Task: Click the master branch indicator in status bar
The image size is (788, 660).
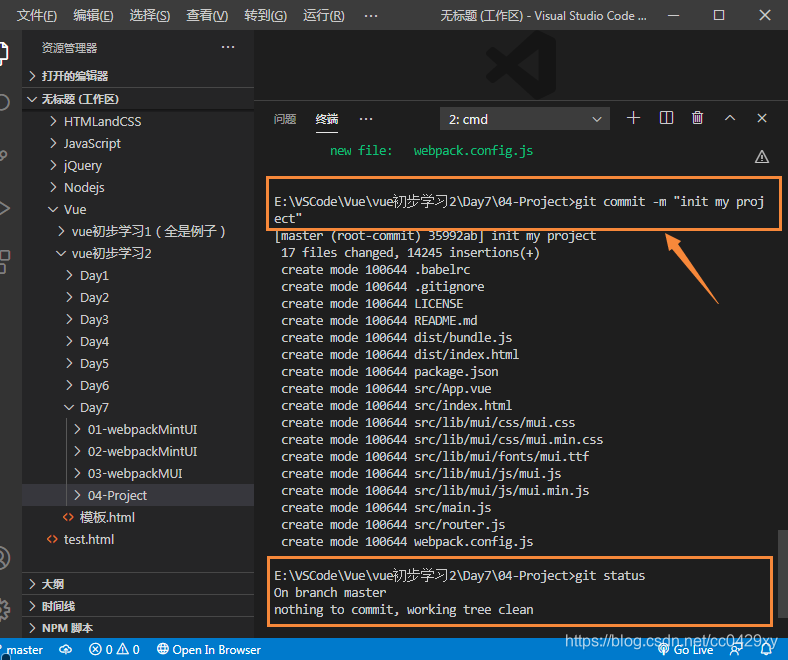Action: point(23,650)
